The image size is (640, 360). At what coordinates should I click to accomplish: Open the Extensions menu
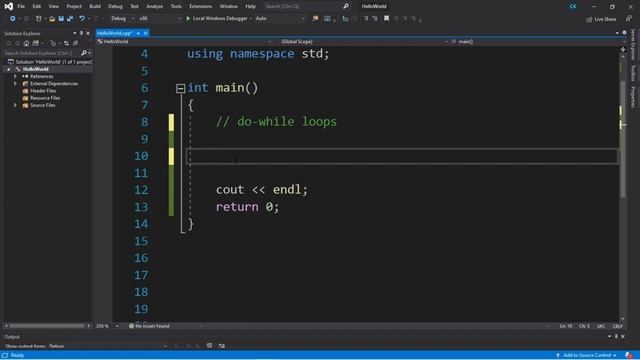click(200, 6)
